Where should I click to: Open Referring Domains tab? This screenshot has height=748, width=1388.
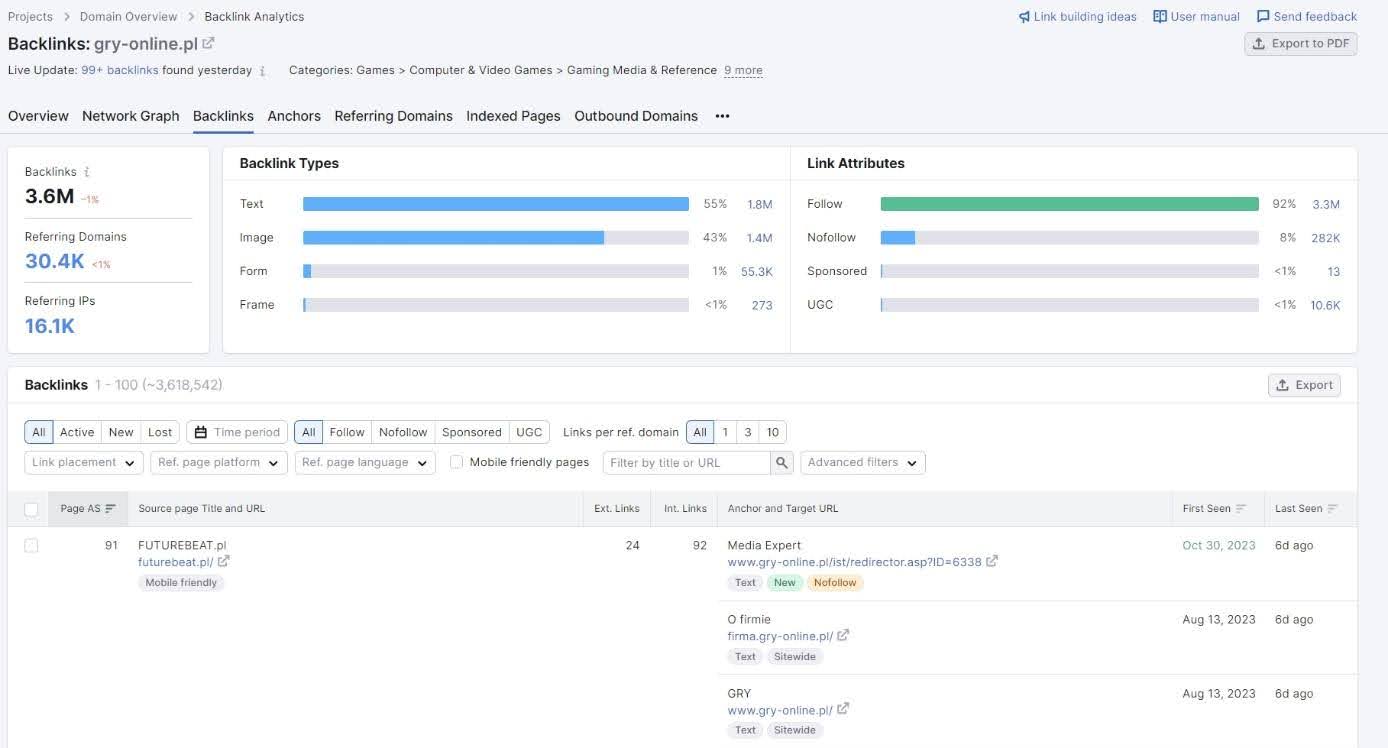tap(394, 116)
